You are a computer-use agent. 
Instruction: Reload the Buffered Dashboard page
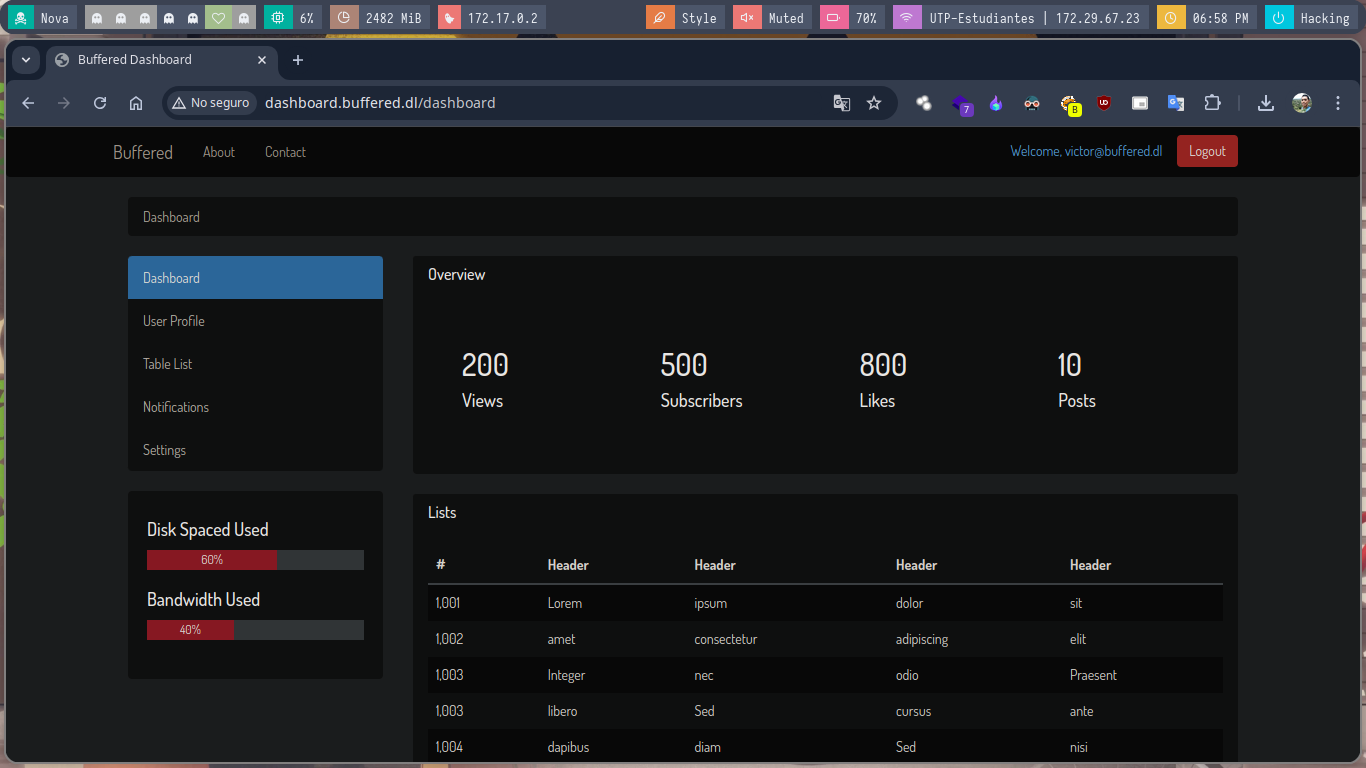pyautogui.click(x=100, y=103)
